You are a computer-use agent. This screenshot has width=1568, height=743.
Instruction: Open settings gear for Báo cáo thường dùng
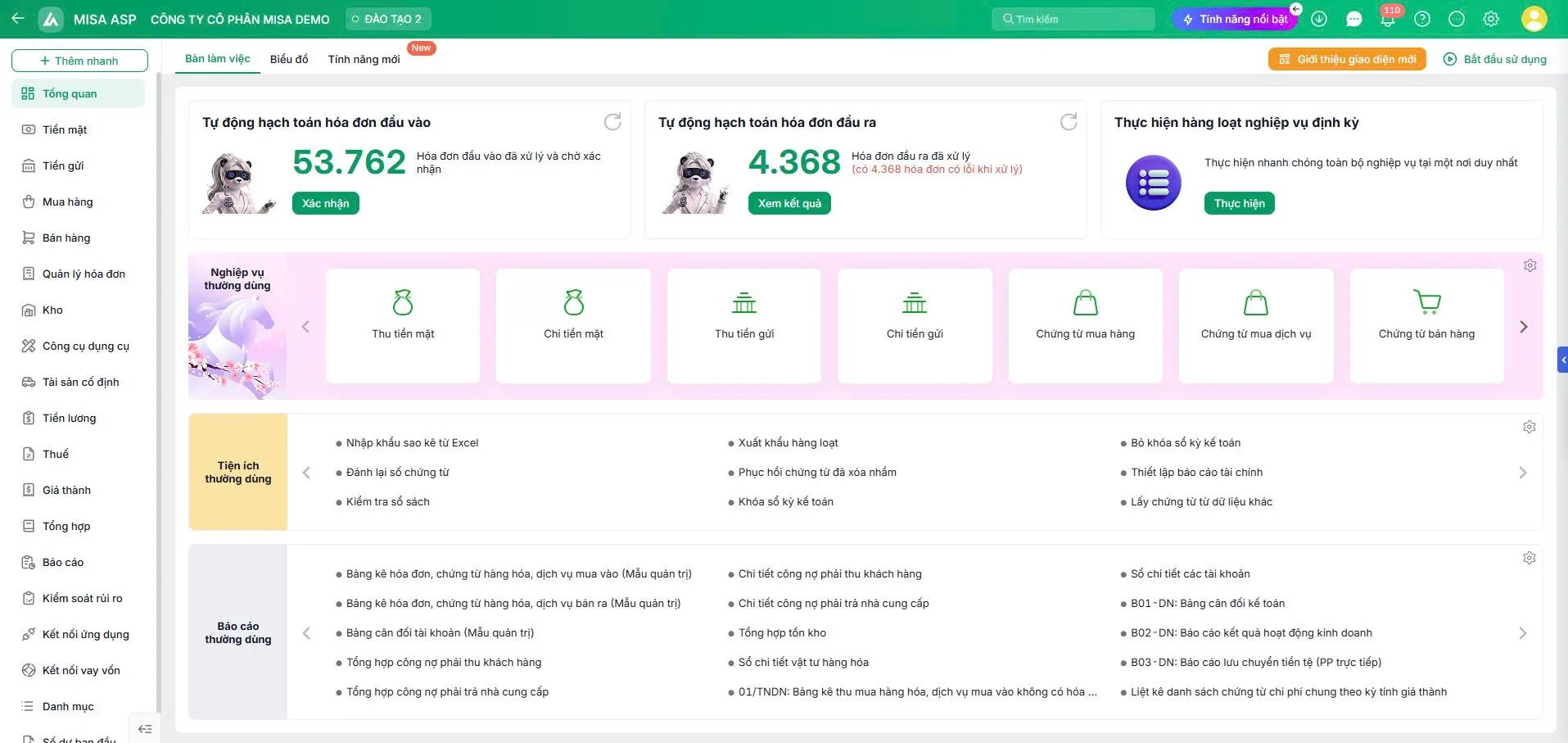(1529, 558)
